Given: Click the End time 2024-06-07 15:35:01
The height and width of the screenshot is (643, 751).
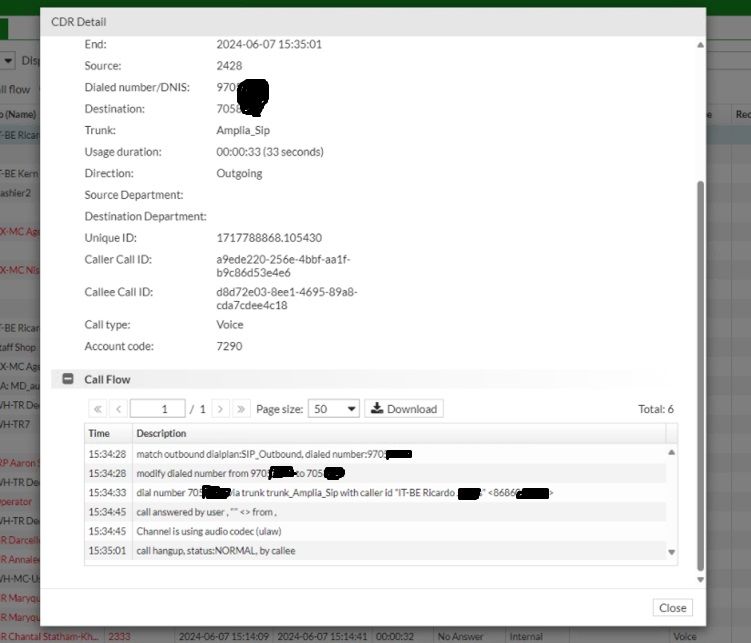Looking at the screenshot, I should pos(269,44).
